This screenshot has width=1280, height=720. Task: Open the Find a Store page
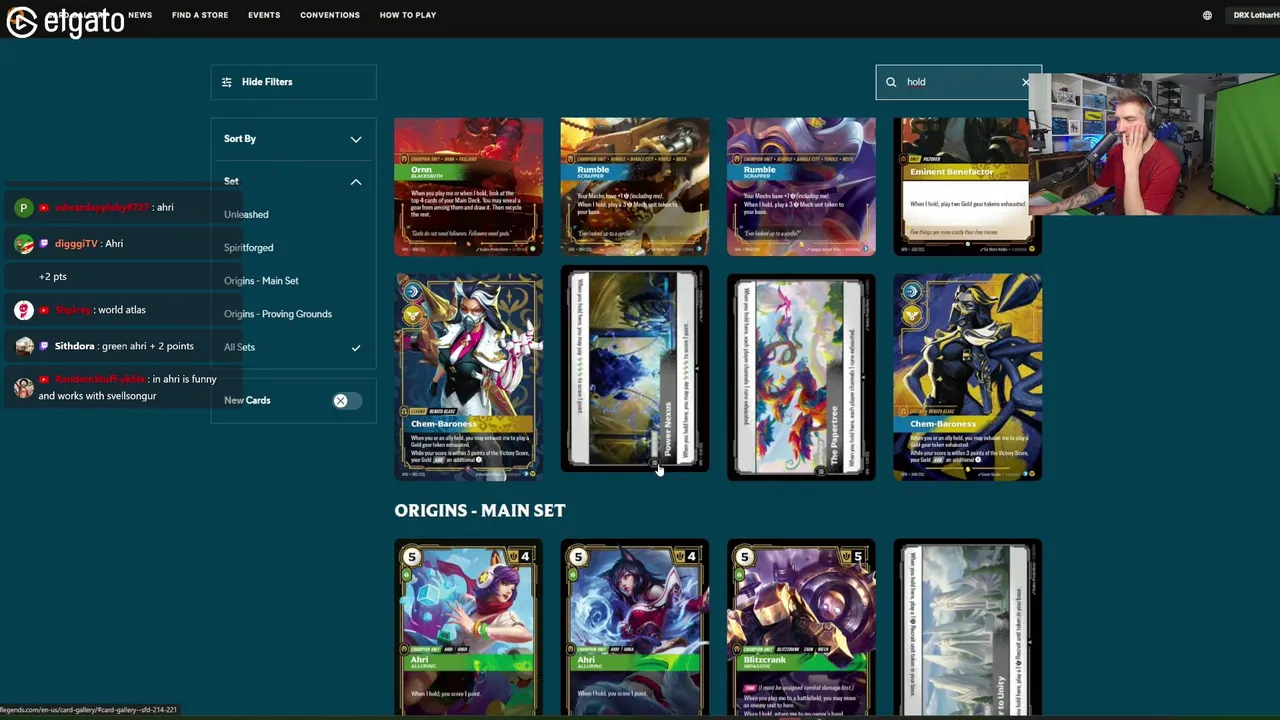(200, 15)
